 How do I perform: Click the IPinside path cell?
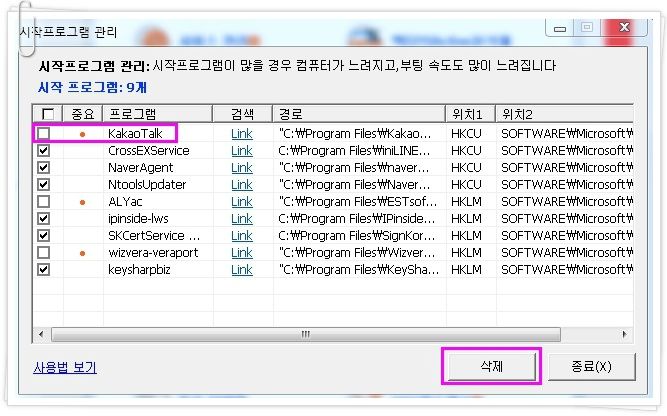point(356,219)
